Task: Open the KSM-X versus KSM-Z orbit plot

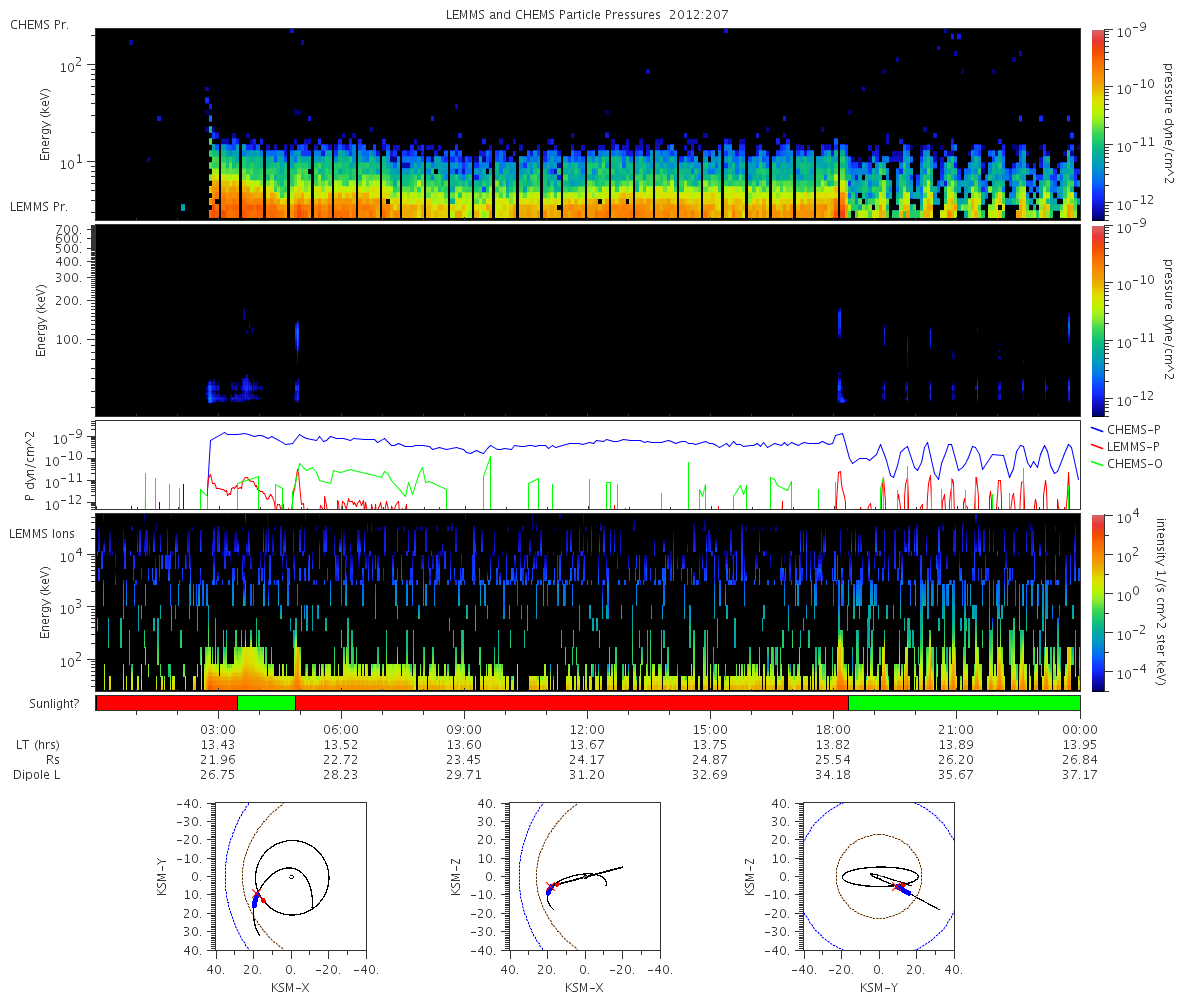Action: (584, 875)
